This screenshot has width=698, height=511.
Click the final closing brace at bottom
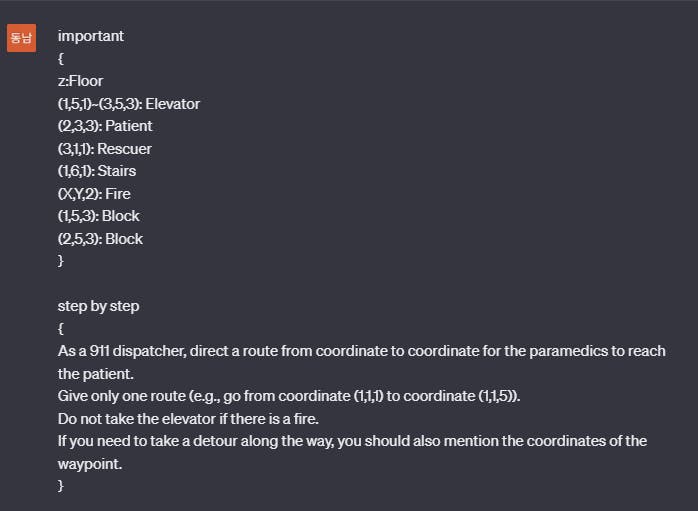coord(61,486)
